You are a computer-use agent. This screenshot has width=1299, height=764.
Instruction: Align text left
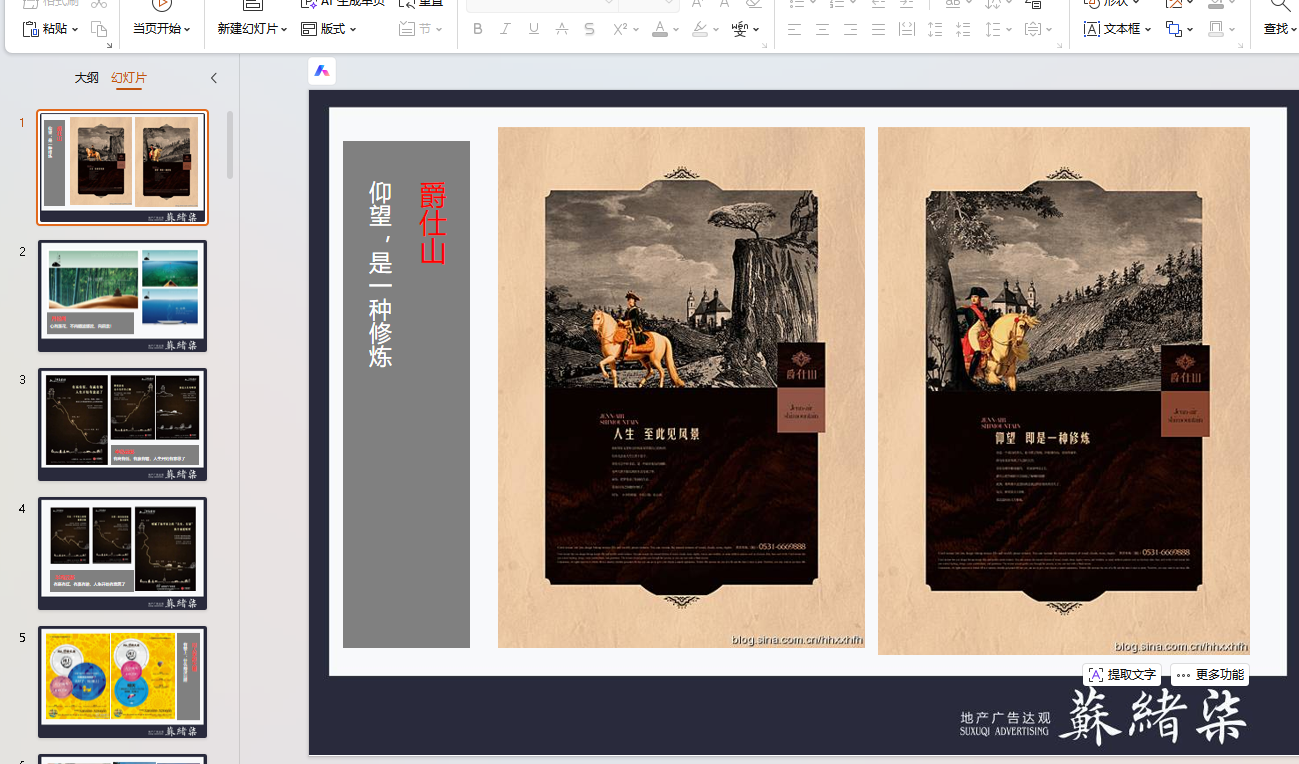(794, 29)
